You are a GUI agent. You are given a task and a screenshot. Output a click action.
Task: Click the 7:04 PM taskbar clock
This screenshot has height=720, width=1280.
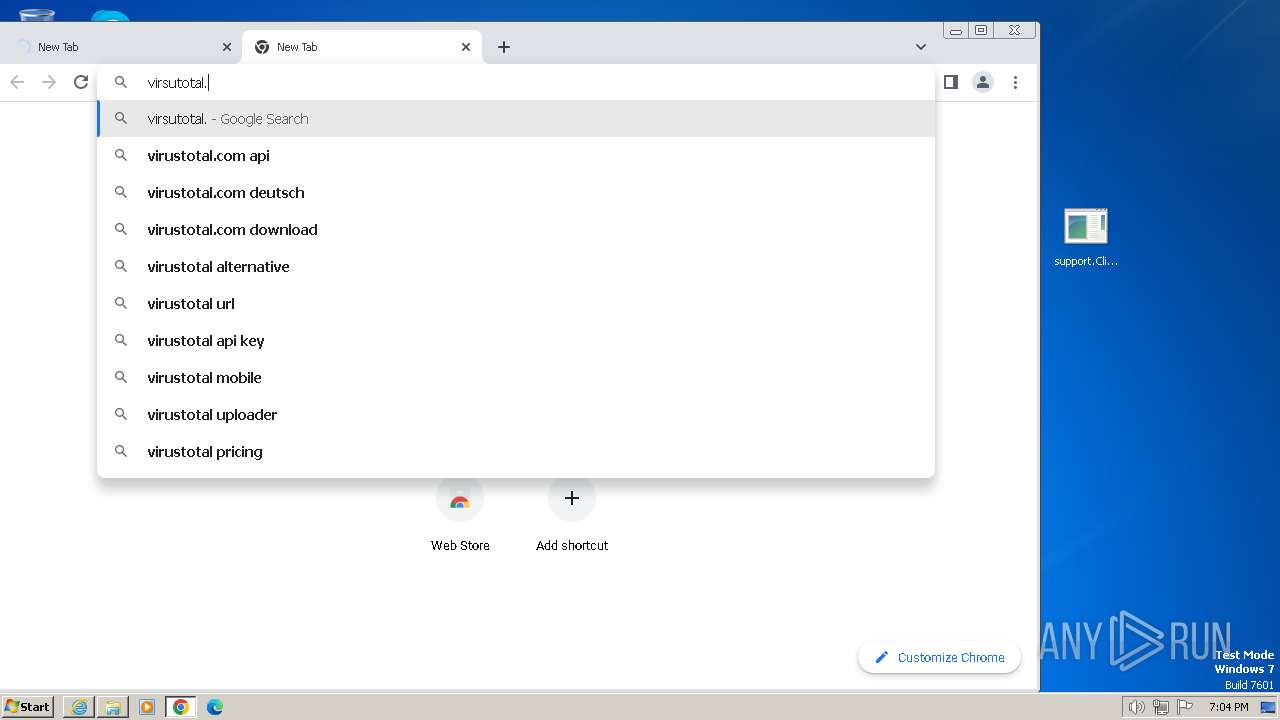tap(1228, 707)
